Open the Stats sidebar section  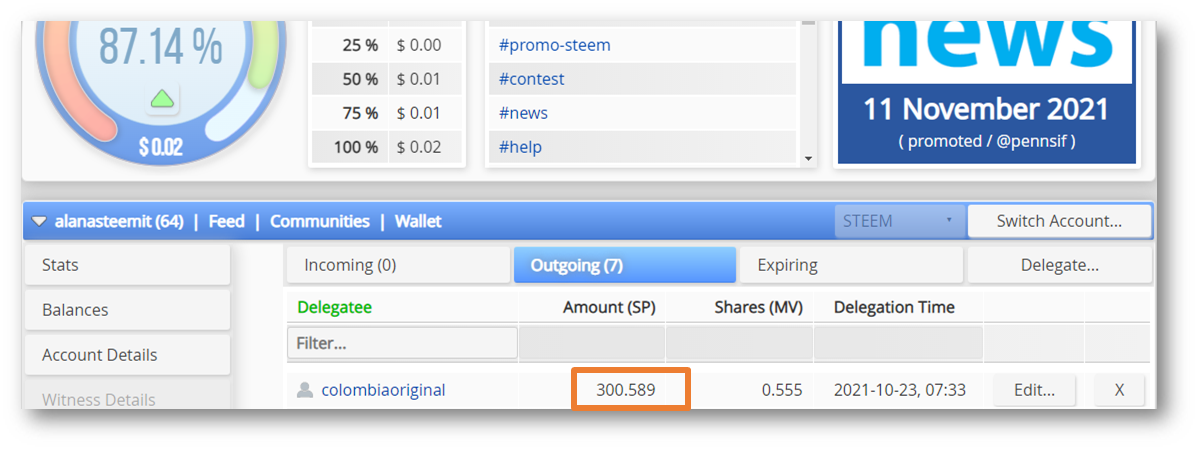tap(127, 265)
